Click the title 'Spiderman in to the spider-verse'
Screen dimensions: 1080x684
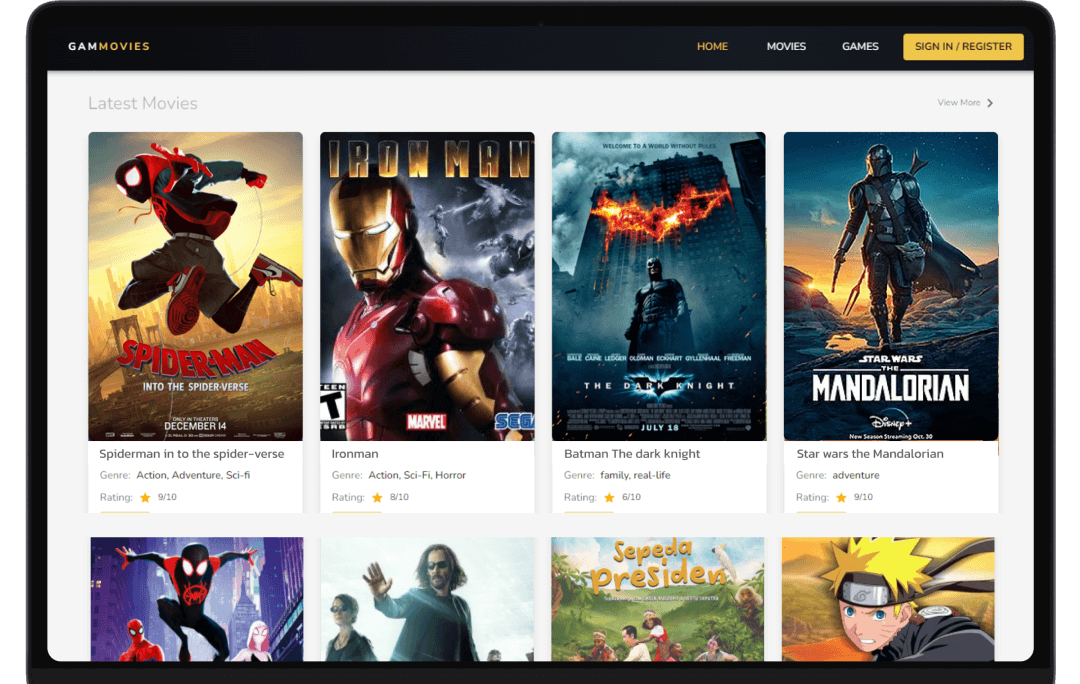[x=192, y=454]
